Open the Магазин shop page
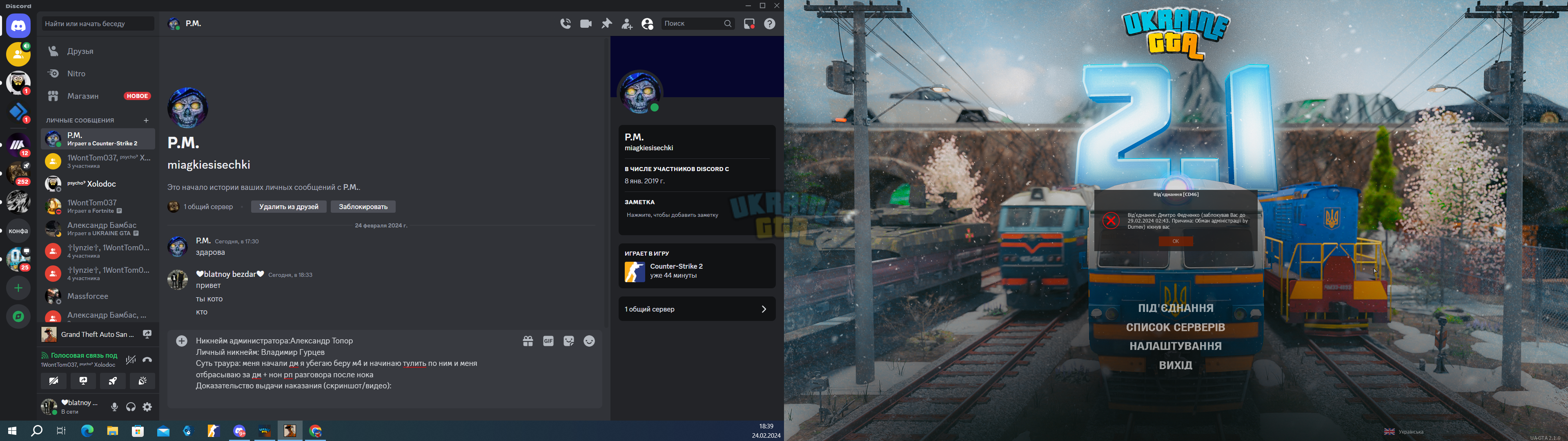 pyautogui.click(x=98, y=96)
